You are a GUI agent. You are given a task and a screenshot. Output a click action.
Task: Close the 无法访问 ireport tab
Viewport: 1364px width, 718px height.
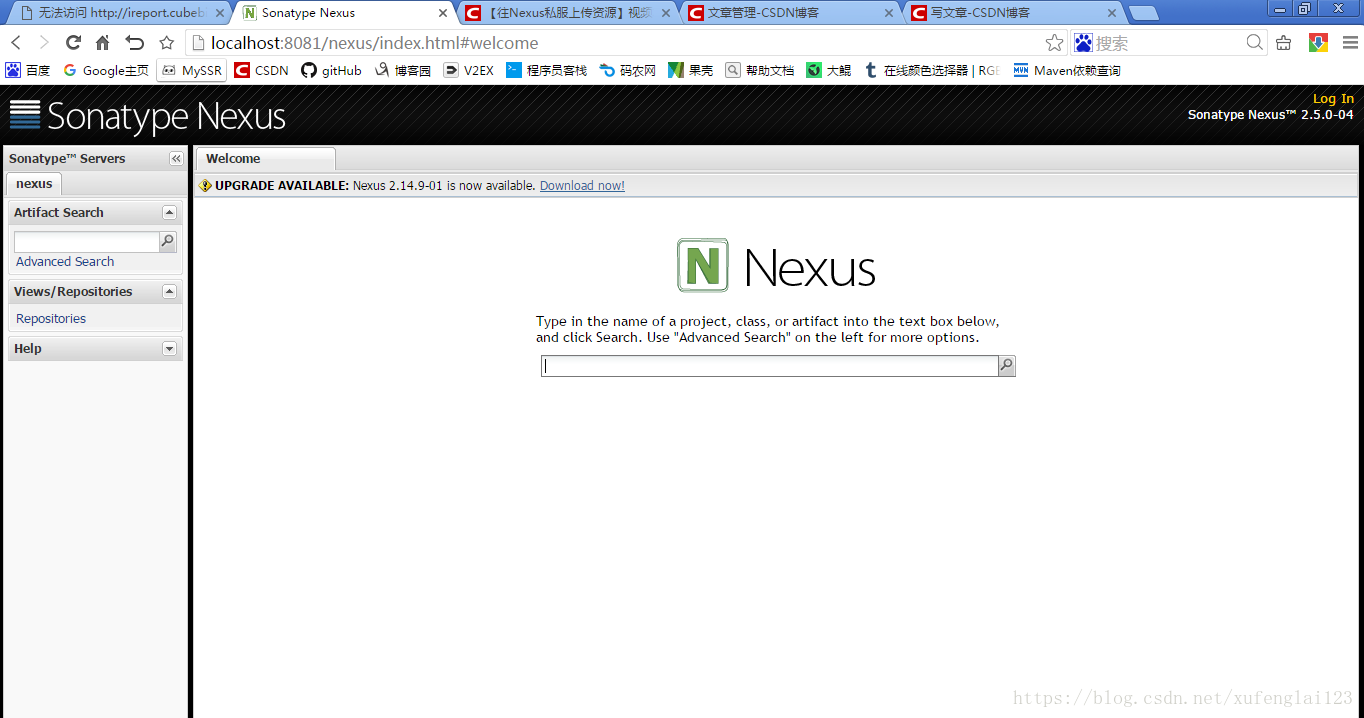tap(219, 13)
